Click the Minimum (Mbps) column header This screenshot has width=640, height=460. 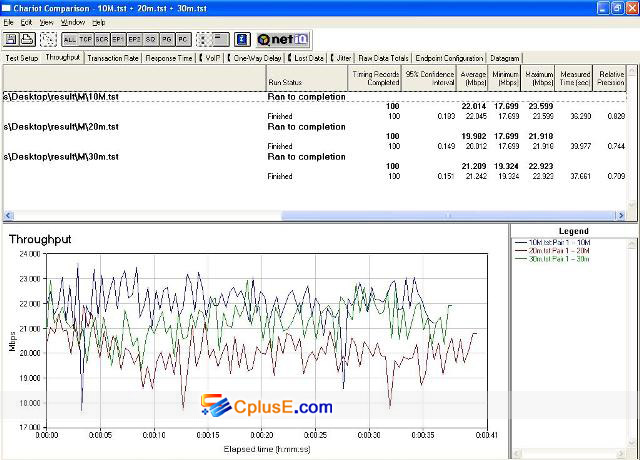coord(504,78)
